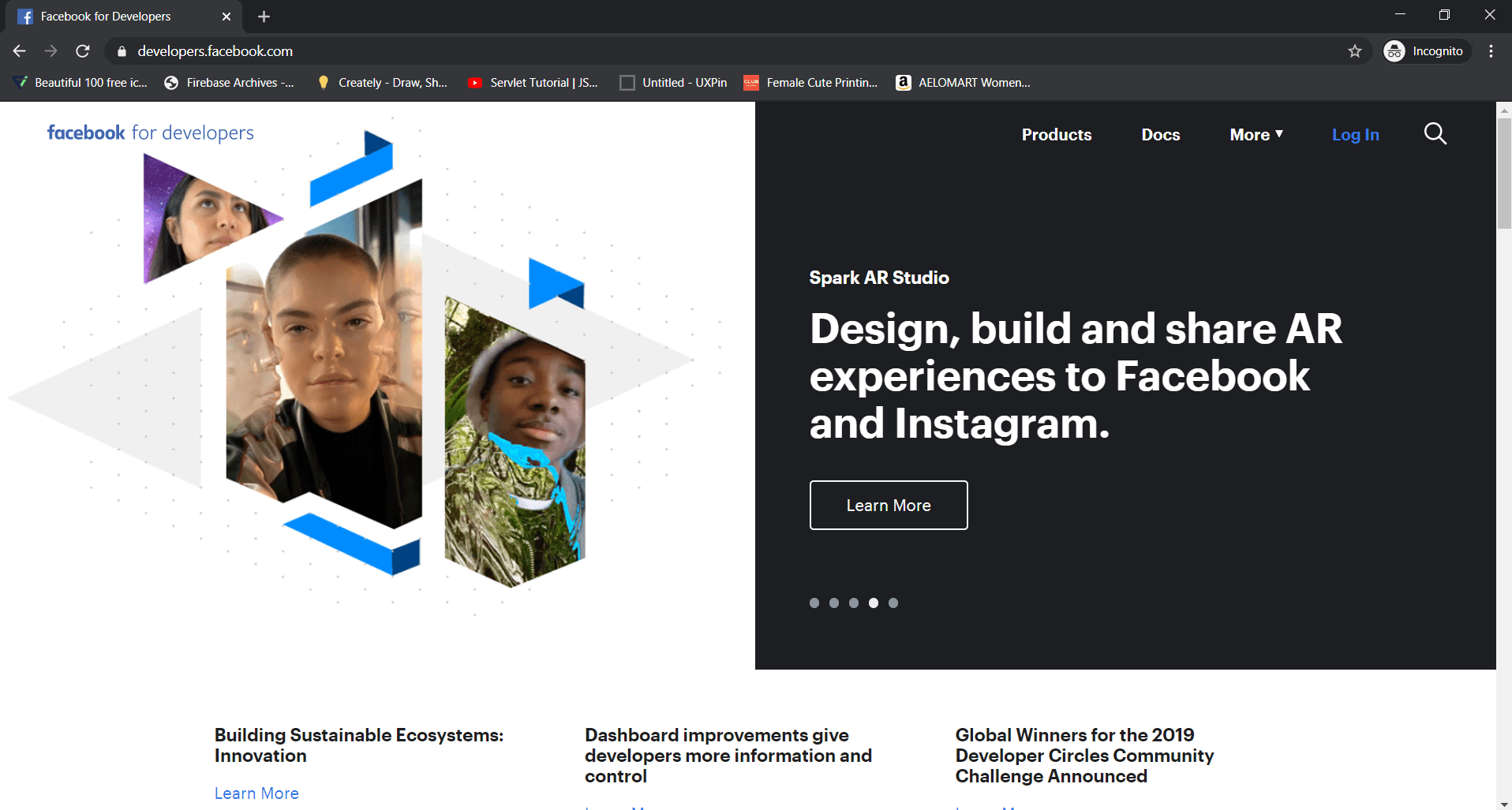
Task: Click Learn More button for Spark AR
Action: pos(889,506)
